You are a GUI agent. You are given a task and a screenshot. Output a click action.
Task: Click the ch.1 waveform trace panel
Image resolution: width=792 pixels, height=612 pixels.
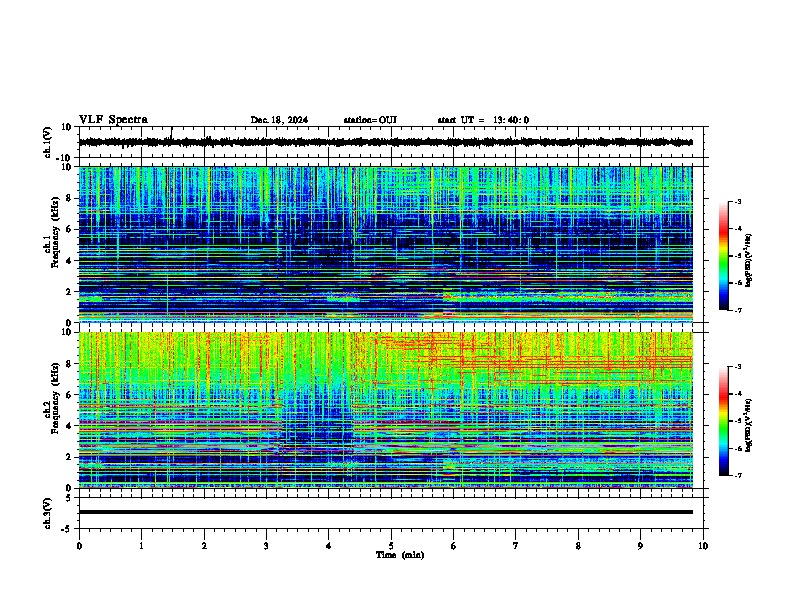coord(391,142)
